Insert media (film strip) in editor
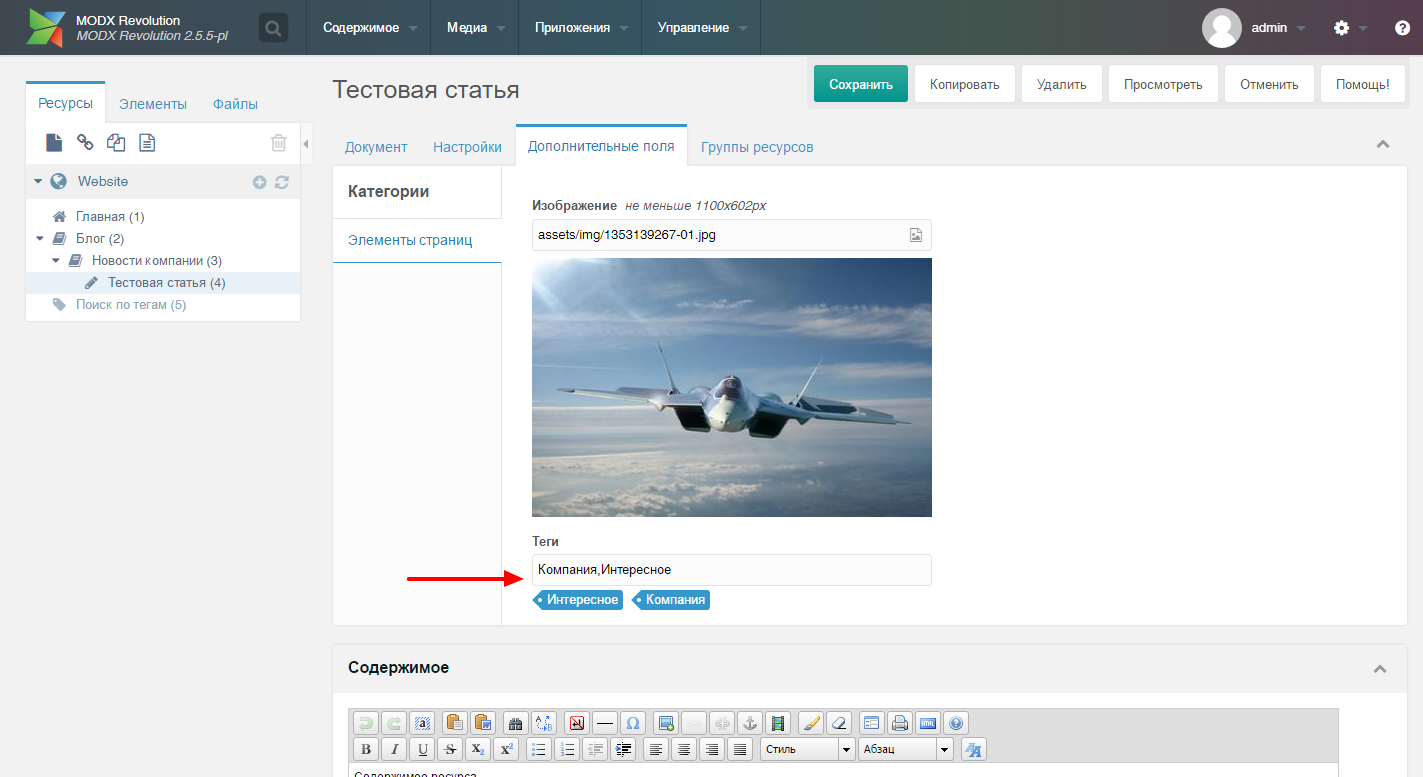Viewport: 1423px width, 777px height. coord(778,723)
